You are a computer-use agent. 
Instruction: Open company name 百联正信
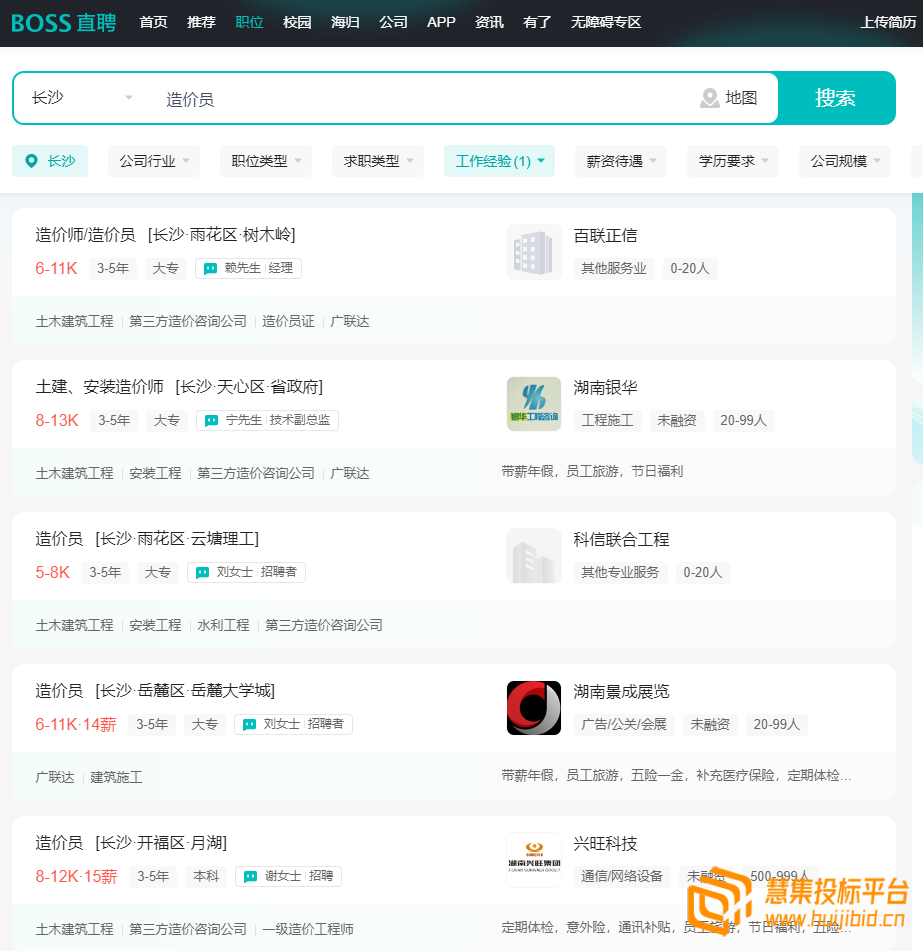click(605, 235)
